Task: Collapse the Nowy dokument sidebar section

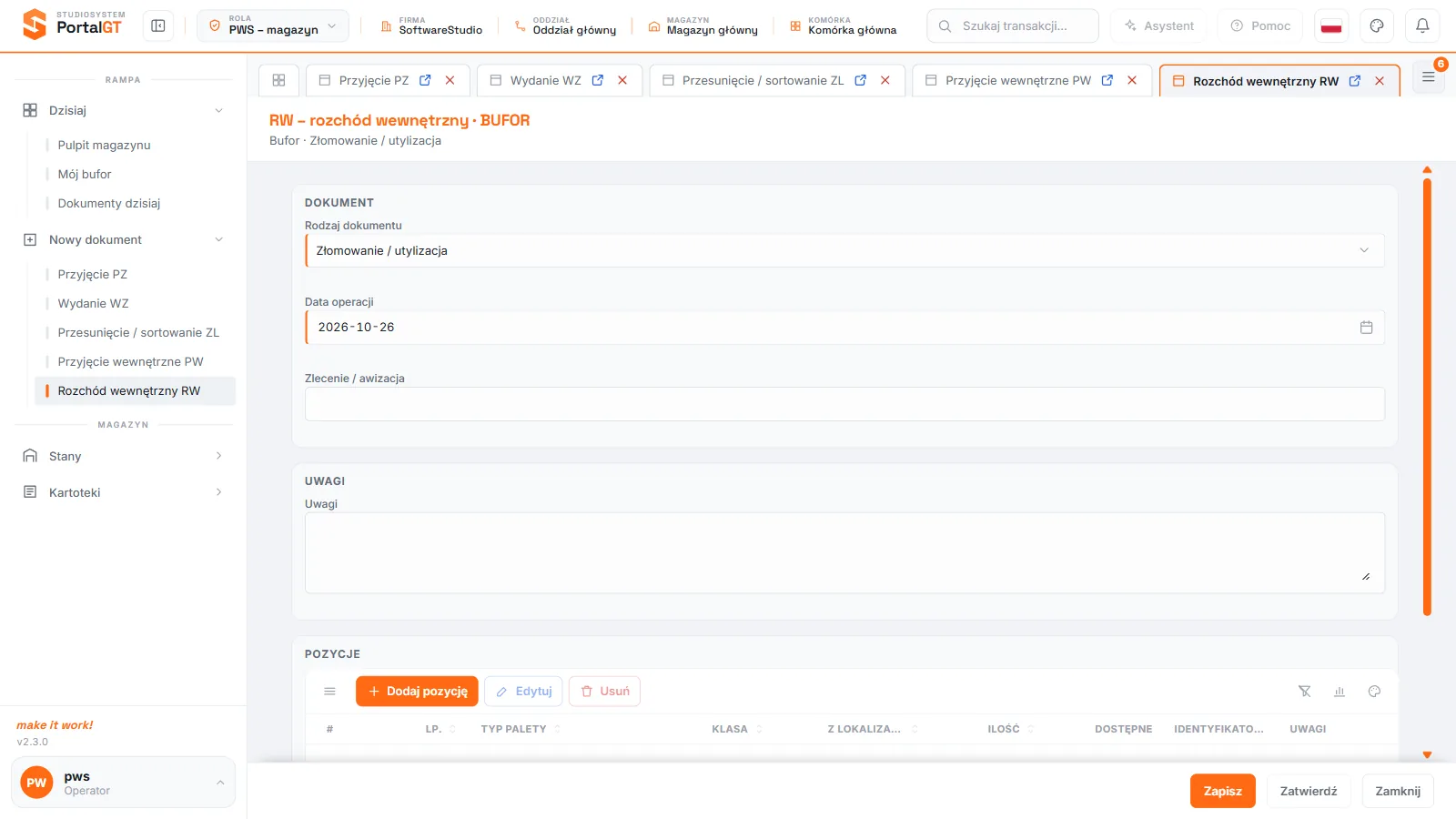Action: 123,239
